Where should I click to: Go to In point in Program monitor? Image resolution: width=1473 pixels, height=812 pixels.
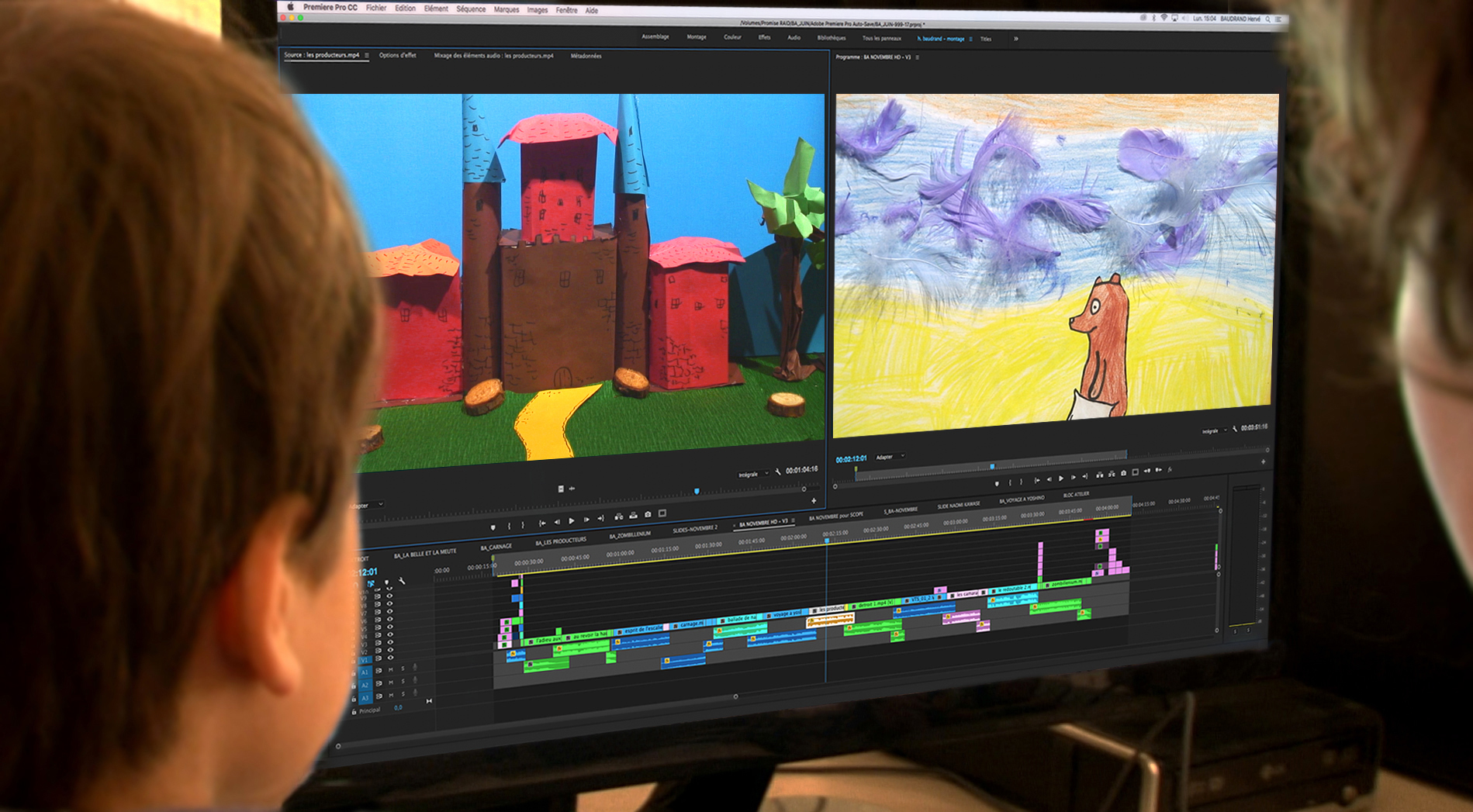point(1037,480)
